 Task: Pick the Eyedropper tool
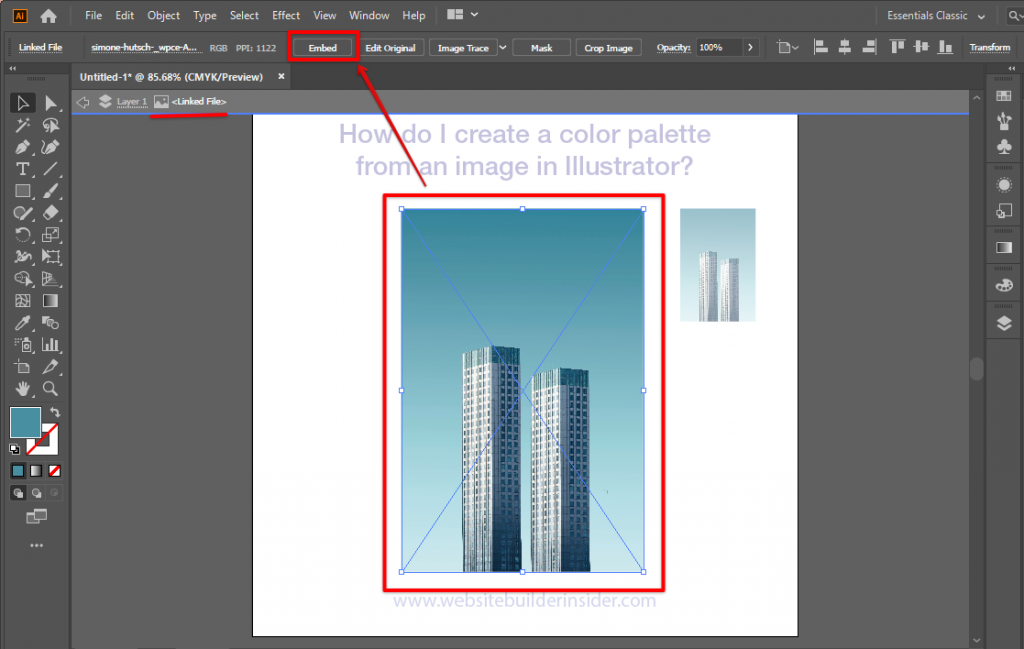22,323
